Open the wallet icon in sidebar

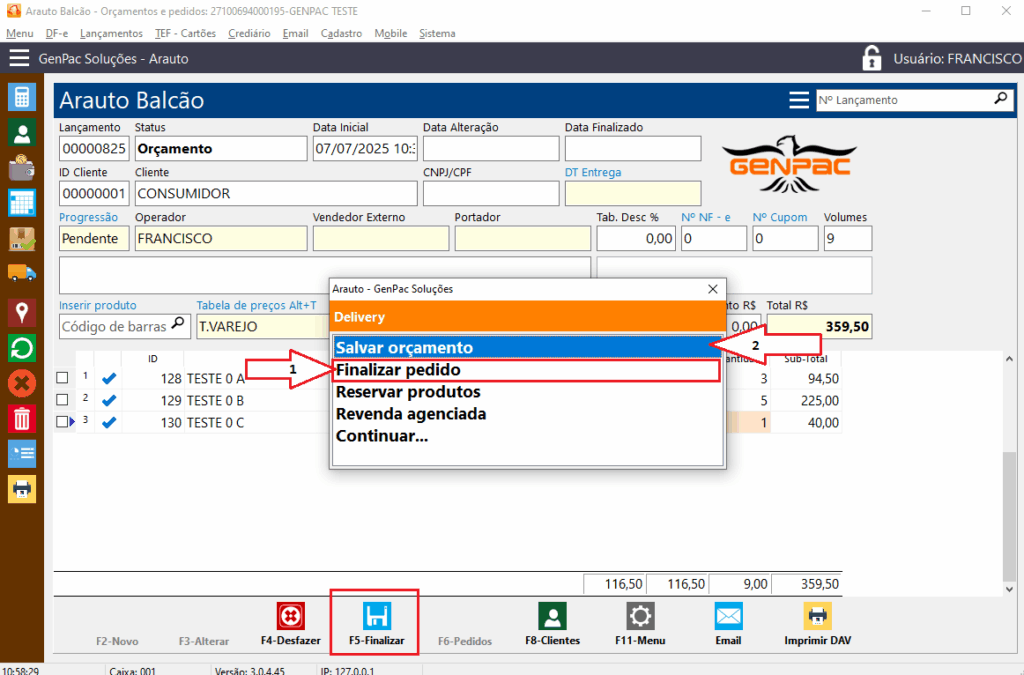[x=21, y=168]
